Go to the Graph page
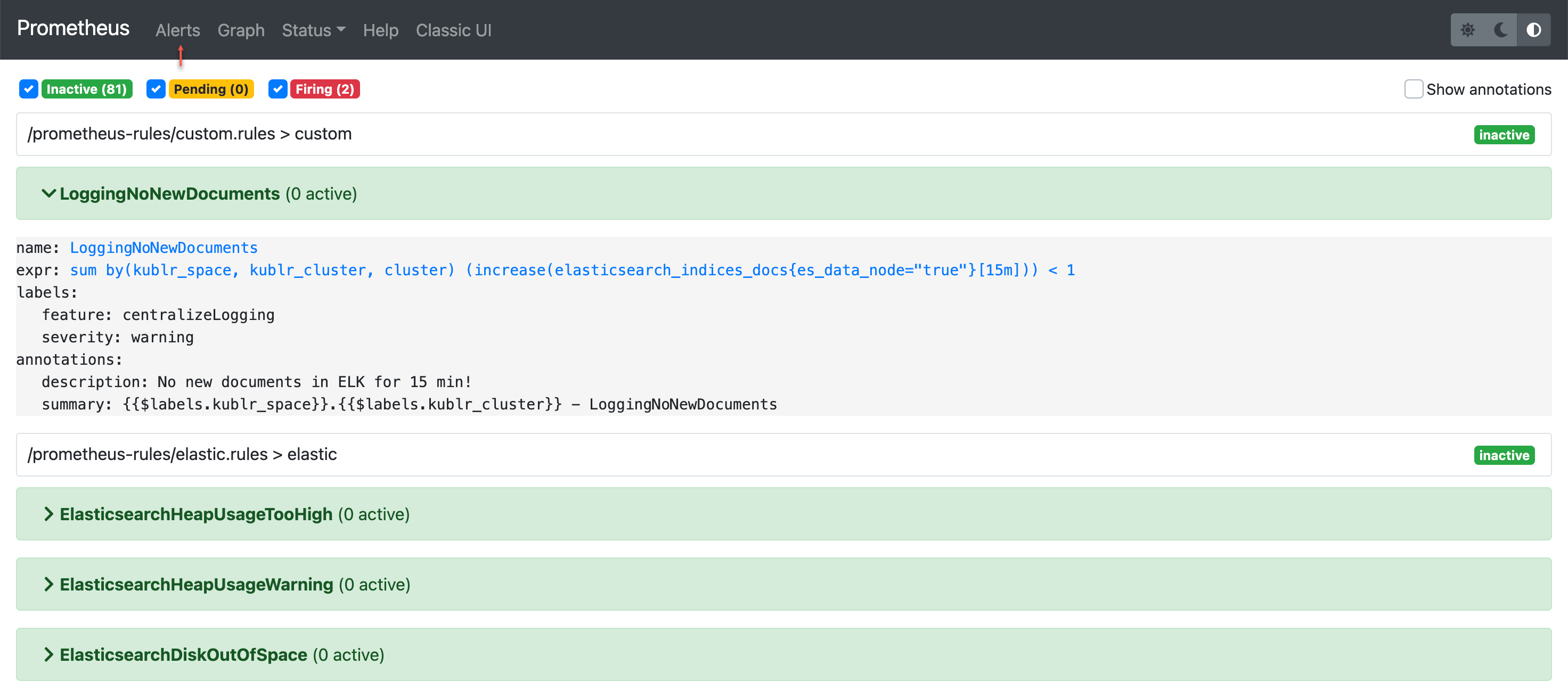1568x689 pixels. click(241, 30)
